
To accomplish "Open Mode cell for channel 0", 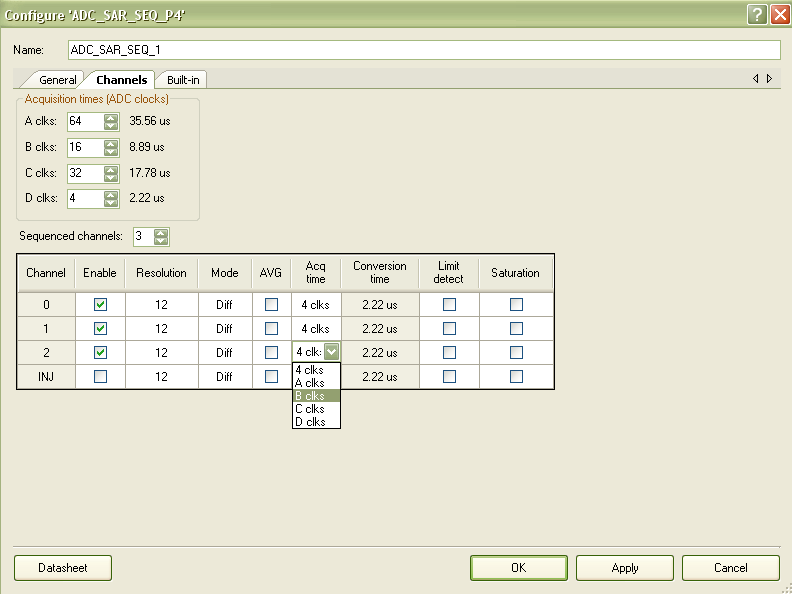I will point(224,305).
